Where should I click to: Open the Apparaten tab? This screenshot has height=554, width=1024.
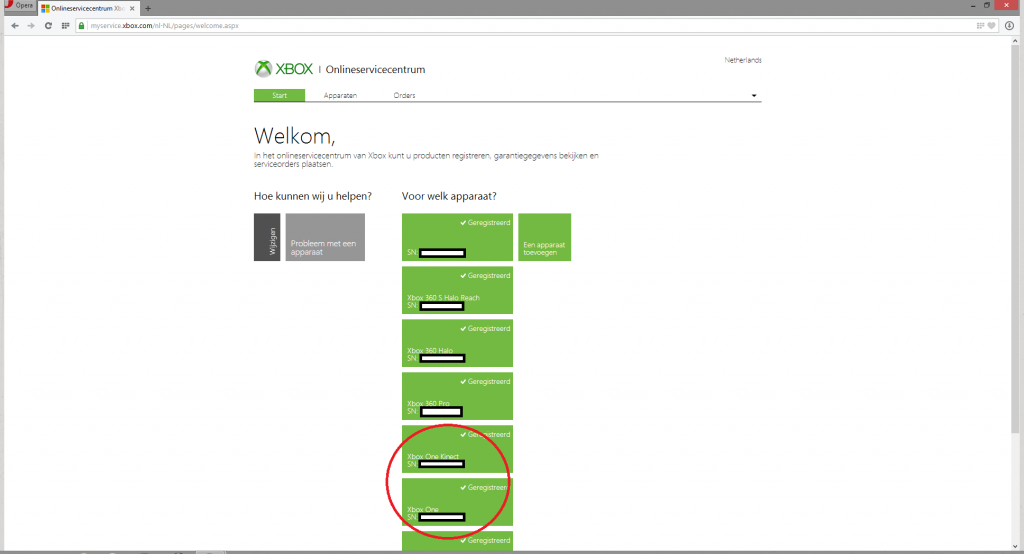click(x=340, y=95)
